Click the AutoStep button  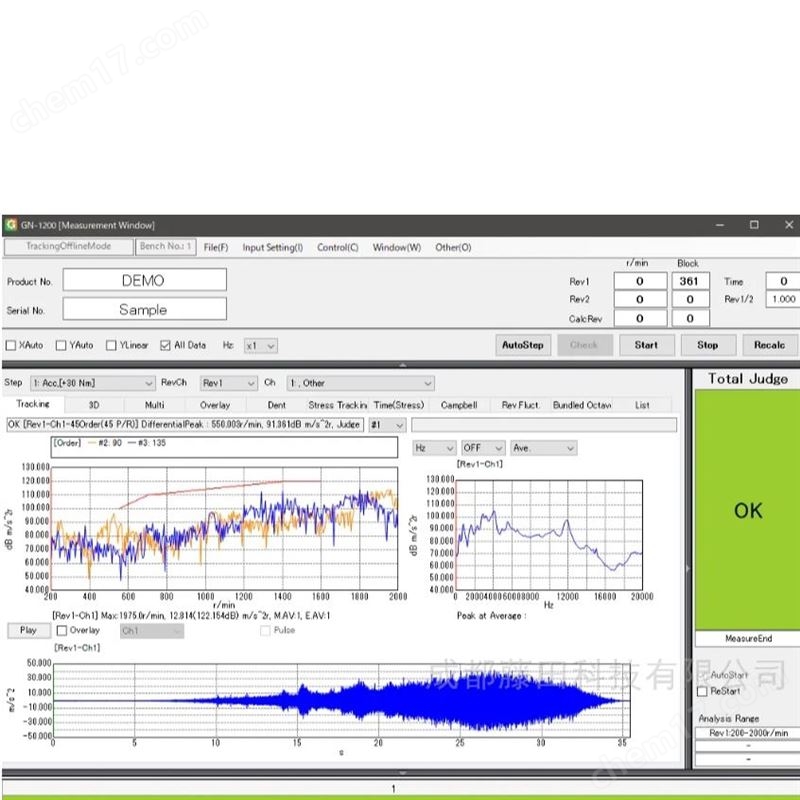point(523,345)
